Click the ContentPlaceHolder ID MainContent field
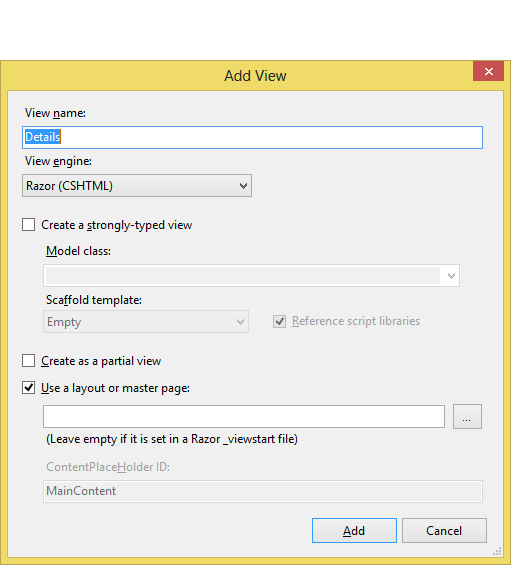Viewport: 518px width, 587px height. click(x=263, y=491)
